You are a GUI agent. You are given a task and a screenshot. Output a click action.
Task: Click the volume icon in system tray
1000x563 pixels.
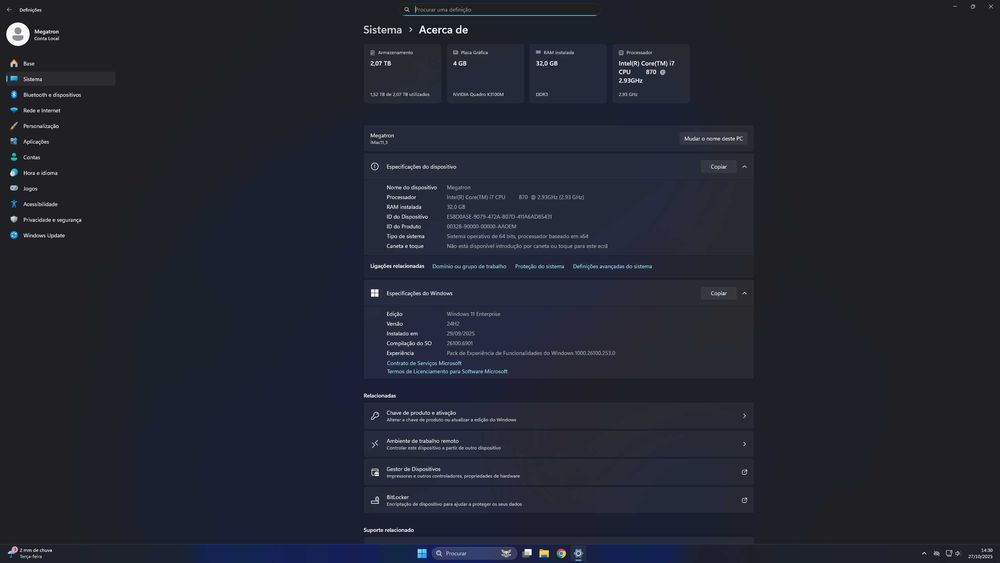pos(958,553)
